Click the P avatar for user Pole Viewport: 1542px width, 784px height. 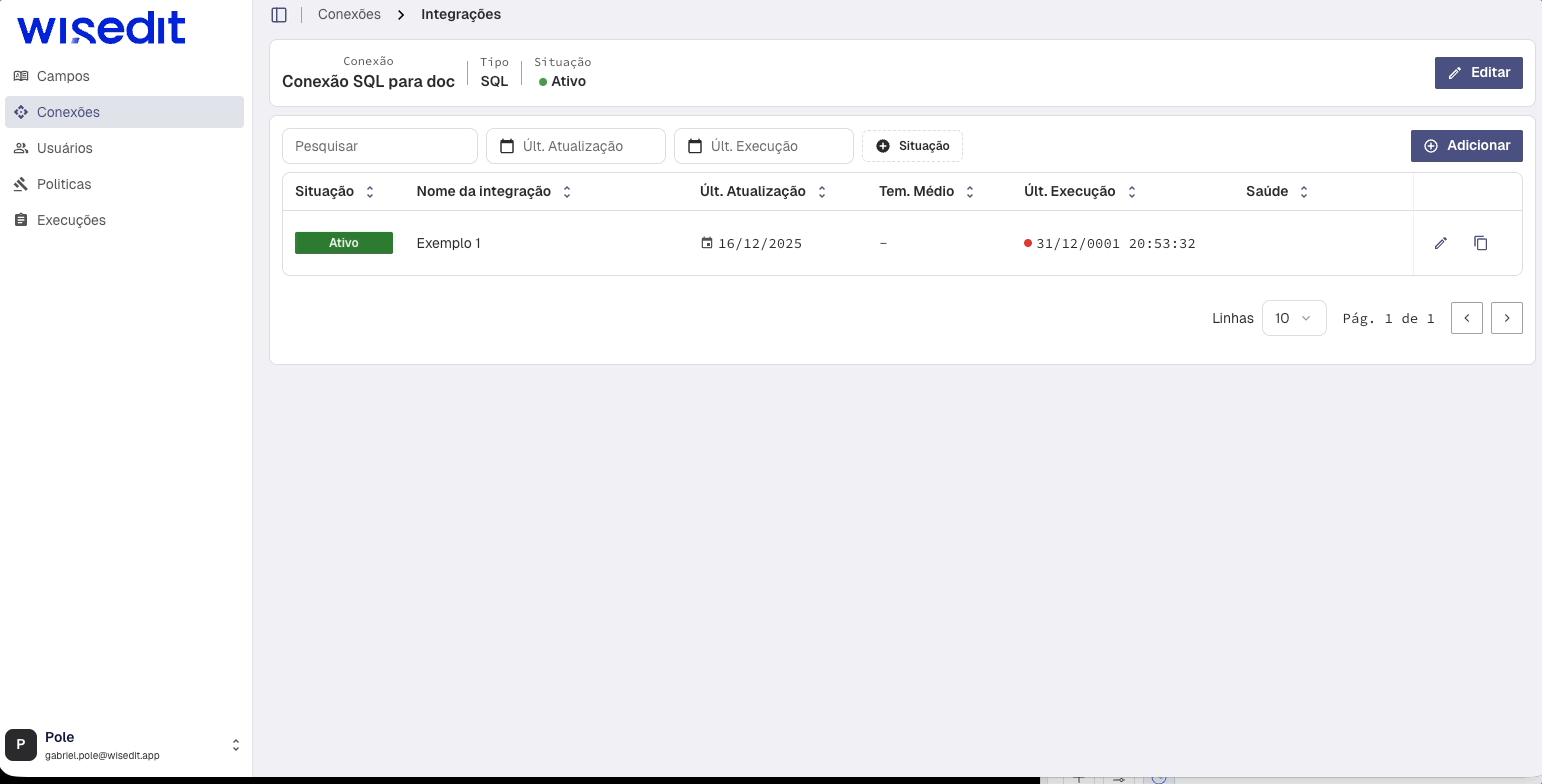pyautogui.click(x=21, y=745)
